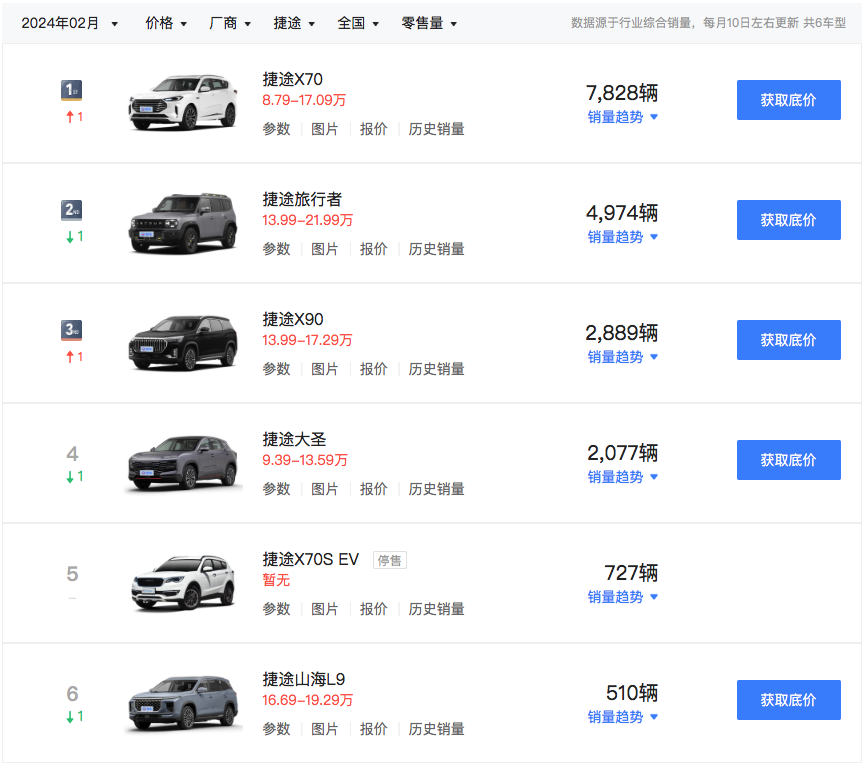
Task: Click 获取底价 button for 捷途X70
Action: [788, 100]
